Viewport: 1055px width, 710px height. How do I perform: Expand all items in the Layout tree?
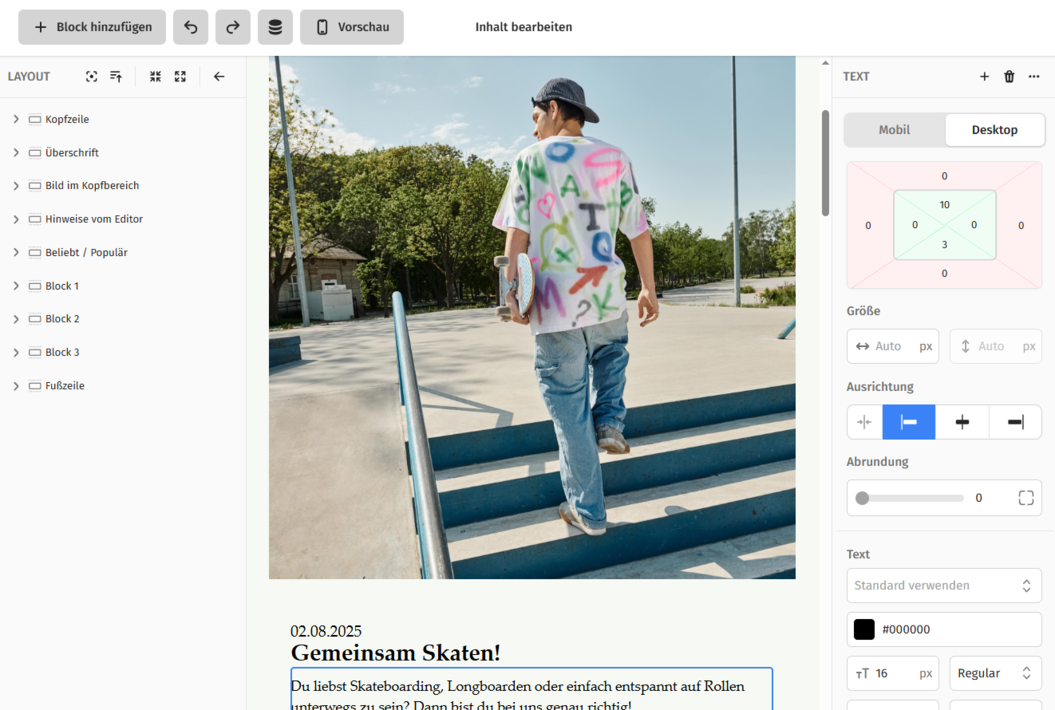180,76
